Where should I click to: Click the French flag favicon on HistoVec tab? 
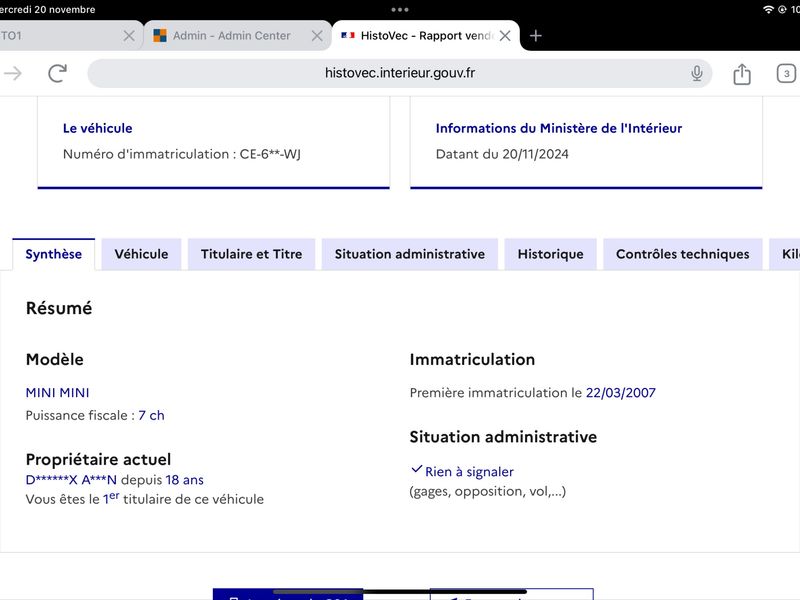pos(348,35)
